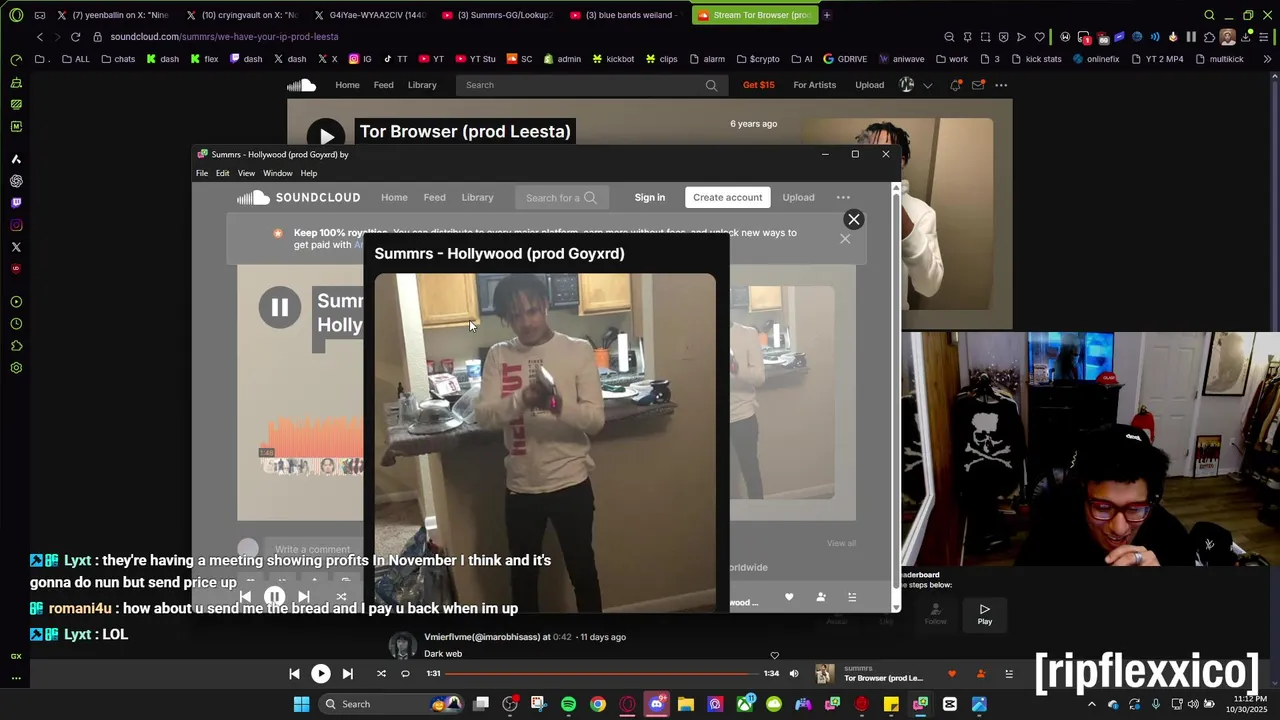Click the Twitch icon in the browser sidebar

click(x=16, y=203)
